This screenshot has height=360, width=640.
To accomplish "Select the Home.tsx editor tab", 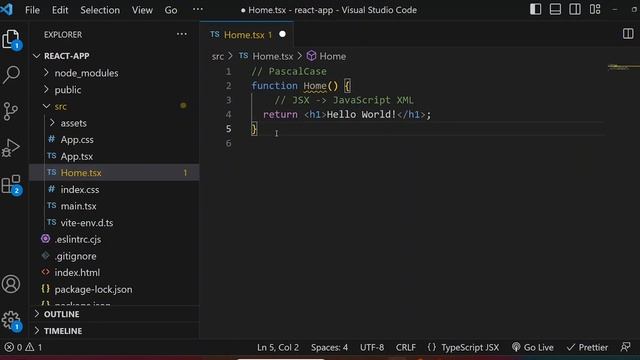I will [x=247, y=35].
